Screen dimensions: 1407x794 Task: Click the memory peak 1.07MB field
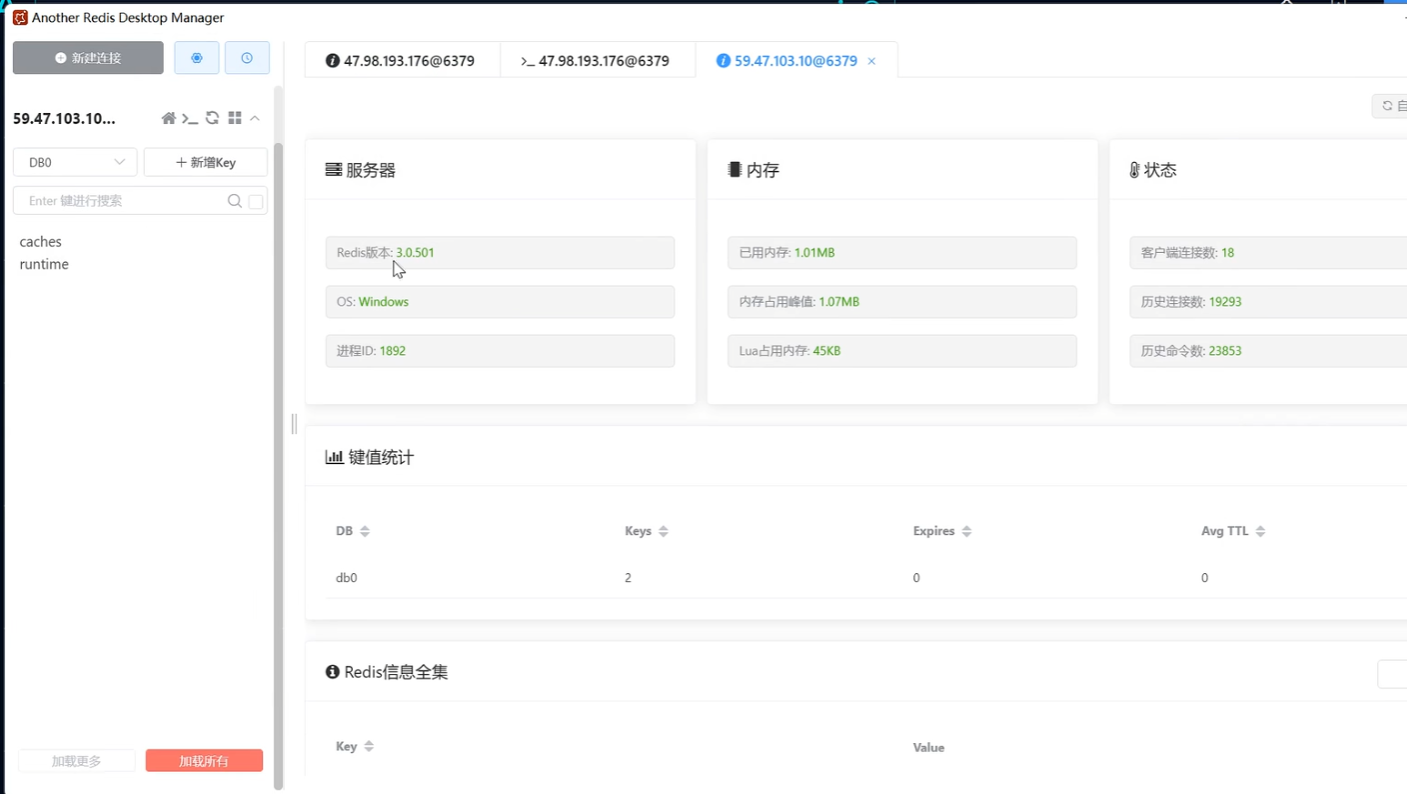click(902, 302)
